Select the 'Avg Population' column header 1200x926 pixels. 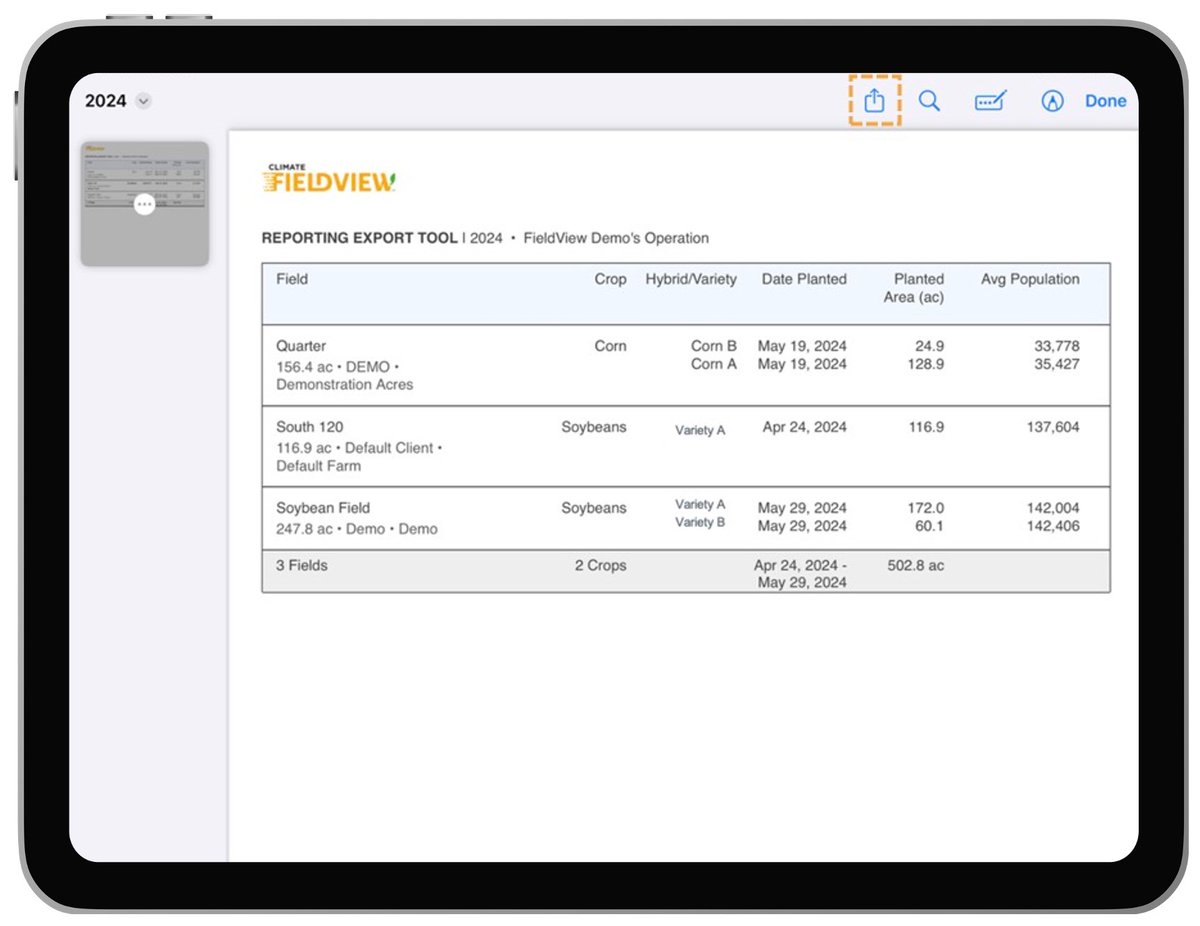[1030, 279]
